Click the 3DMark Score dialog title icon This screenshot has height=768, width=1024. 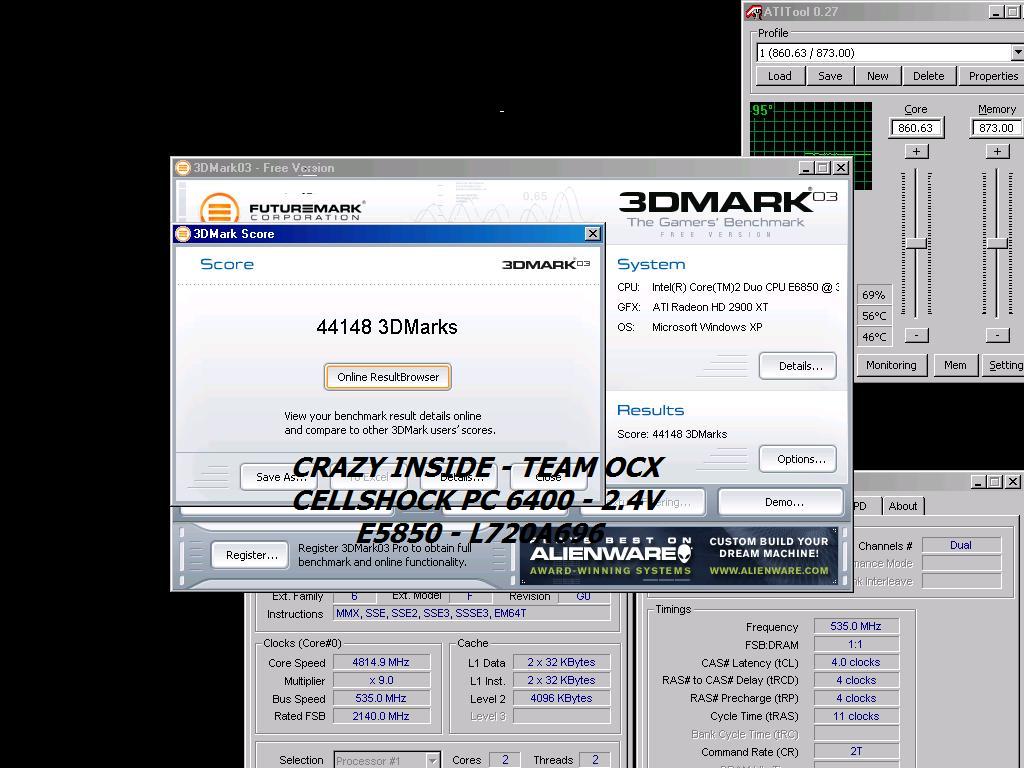(x=184, y=234)
